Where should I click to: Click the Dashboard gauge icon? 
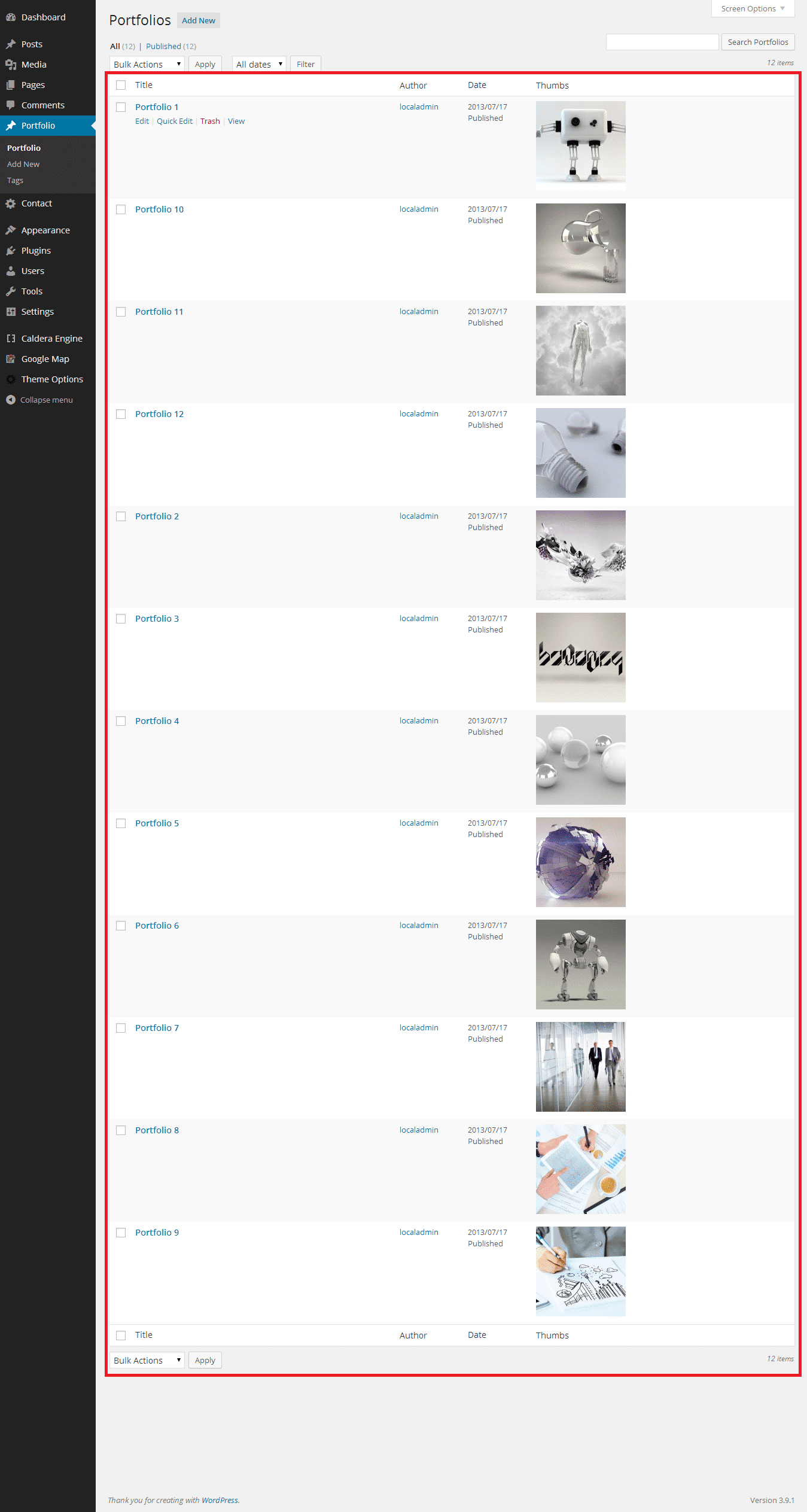click(x=11, y=17)
